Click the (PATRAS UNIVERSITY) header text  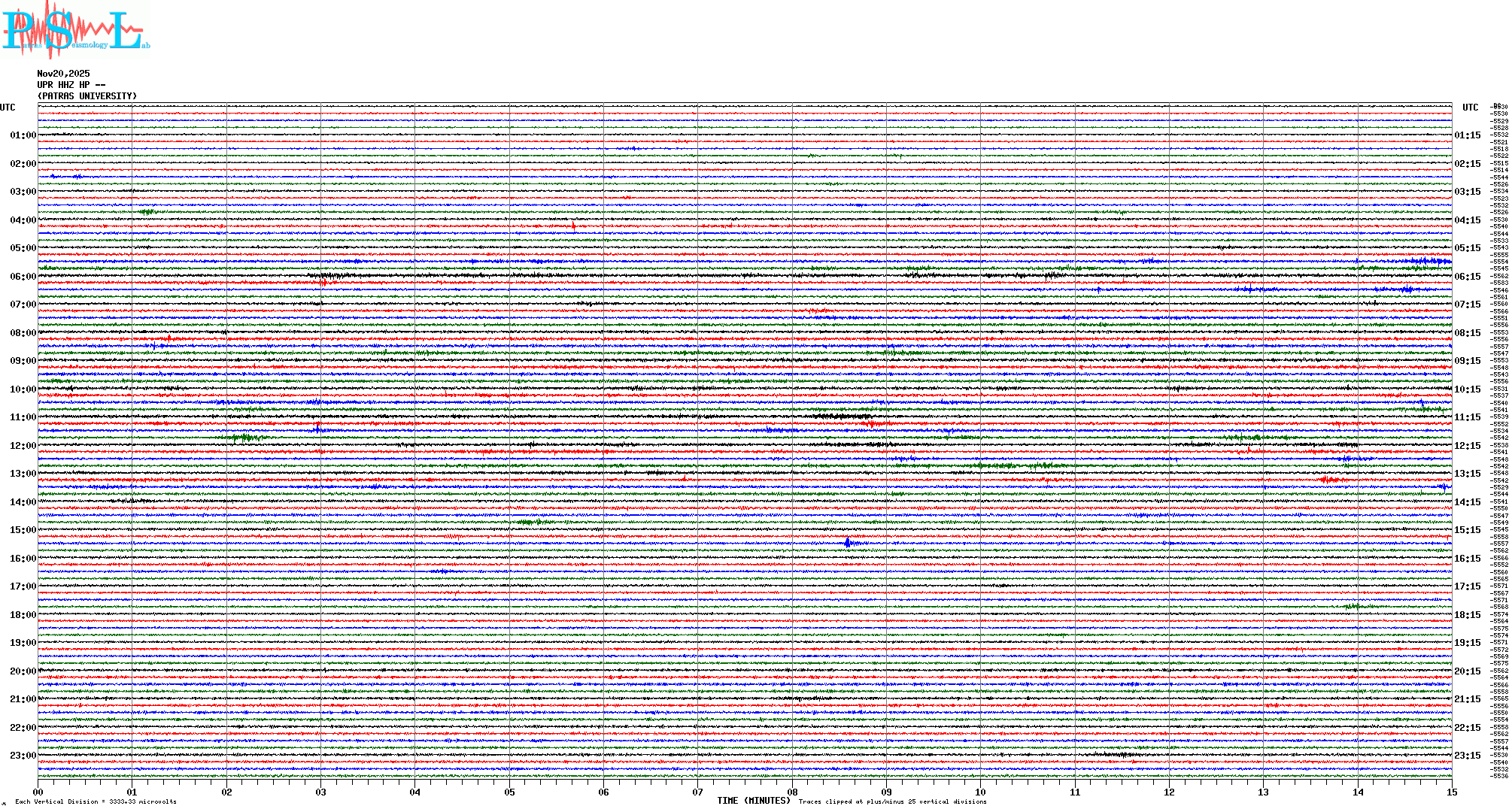[x=87, y=96]
